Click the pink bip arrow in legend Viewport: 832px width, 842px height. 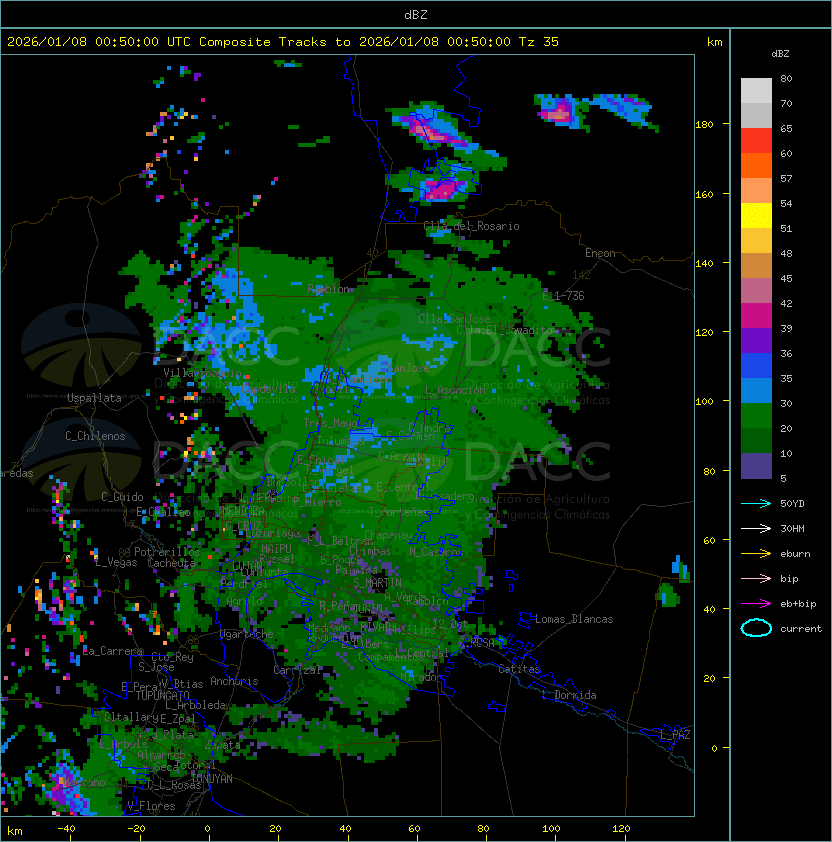pyautogui.click(x=756, y=578)
